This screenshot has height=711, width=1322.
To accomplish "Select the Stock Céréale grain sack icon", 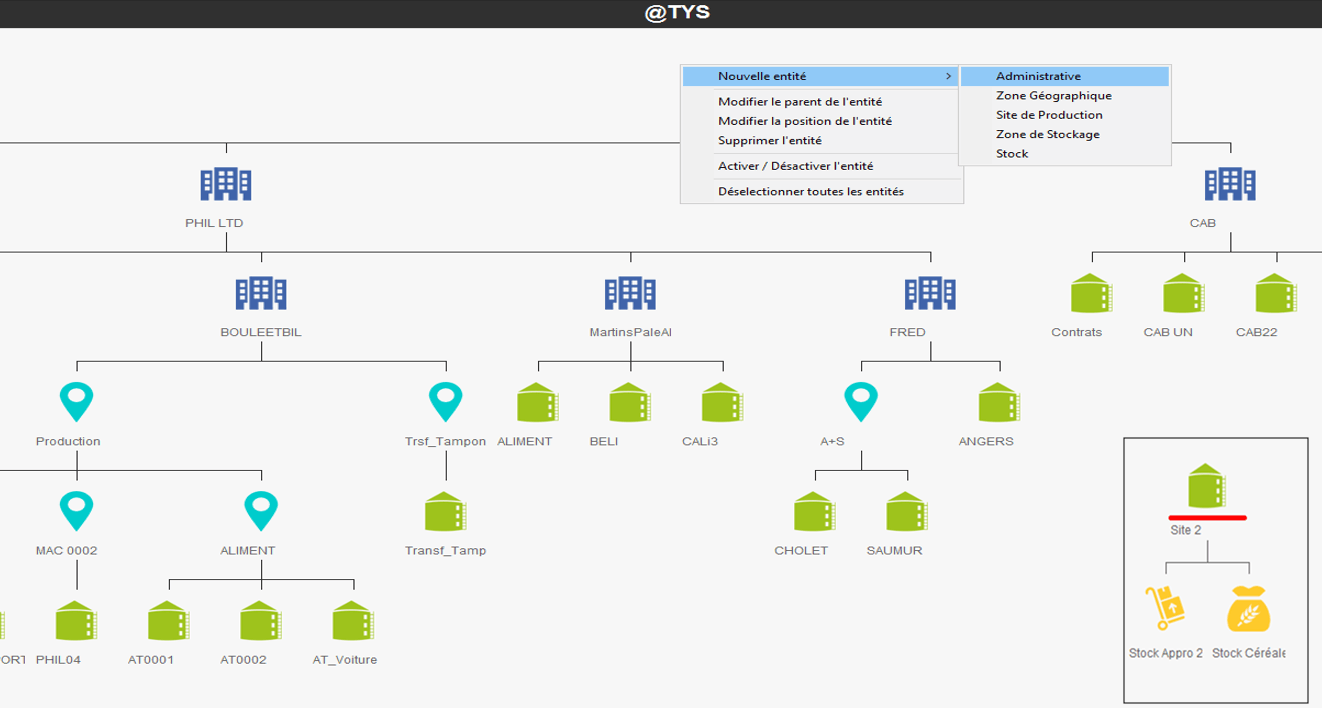I will coord(1248,608).
